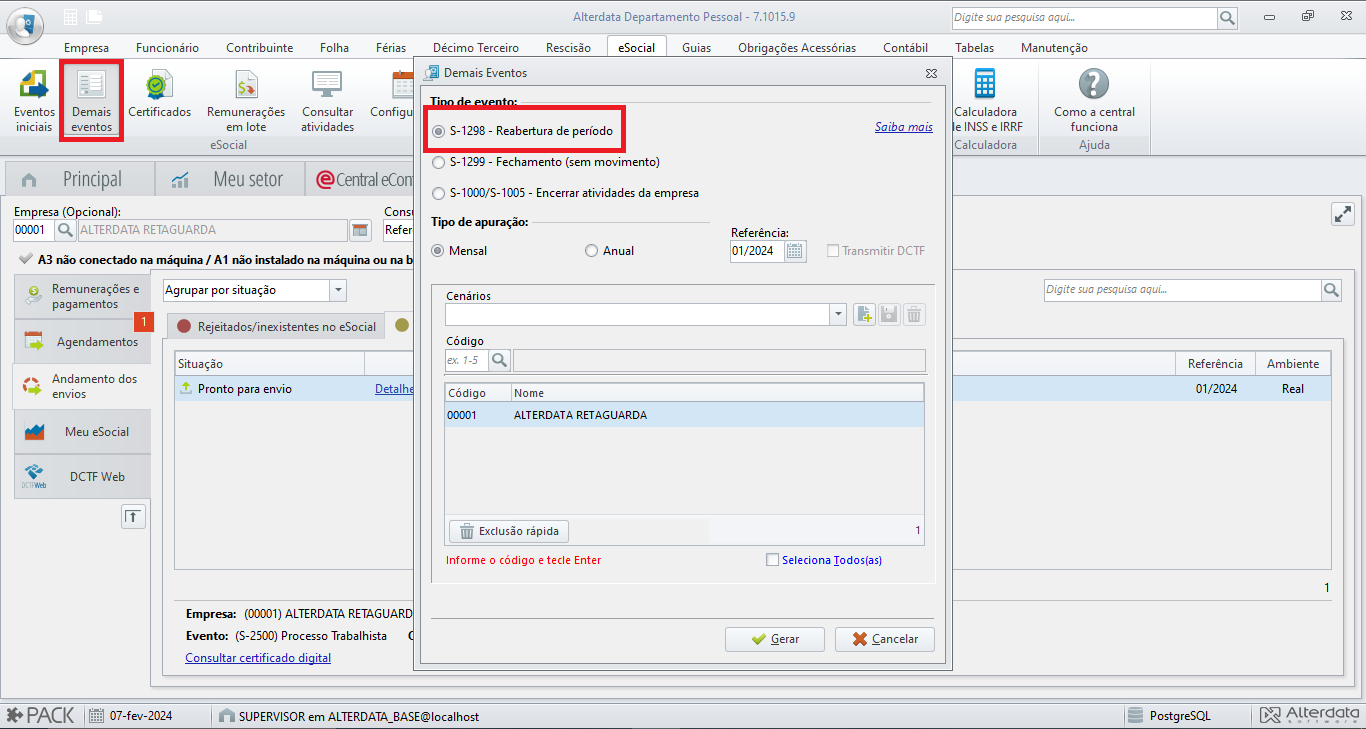Click the Ambiente column header
This screenshot has width=1366, height=729.
coord(1293,364)
